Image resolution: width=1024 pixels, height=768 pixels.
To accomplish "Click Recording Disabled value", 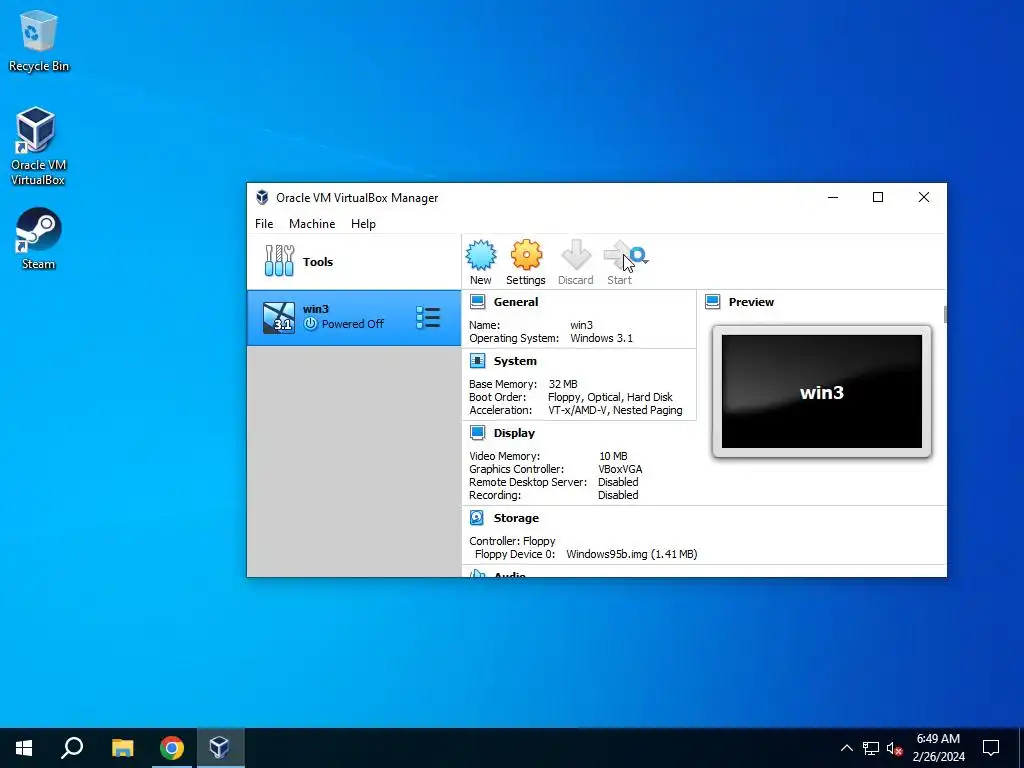I will [618, 495].
